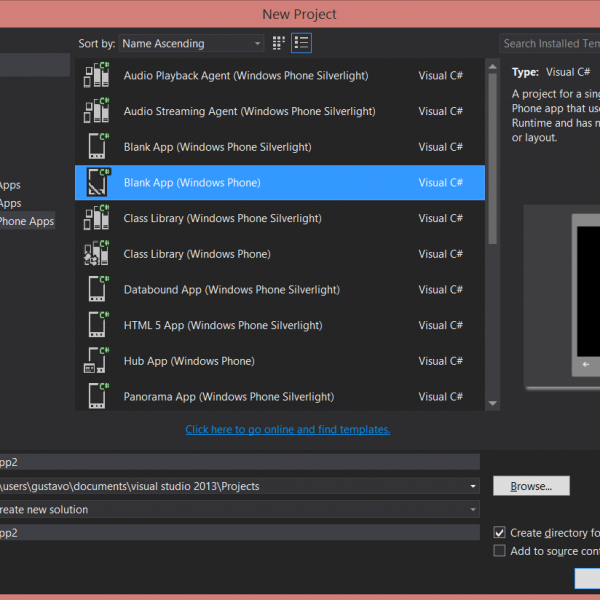Toggle Create directory for solution checkbox
600x600 pixels.
pyautogui.click(x=499, y=532)
